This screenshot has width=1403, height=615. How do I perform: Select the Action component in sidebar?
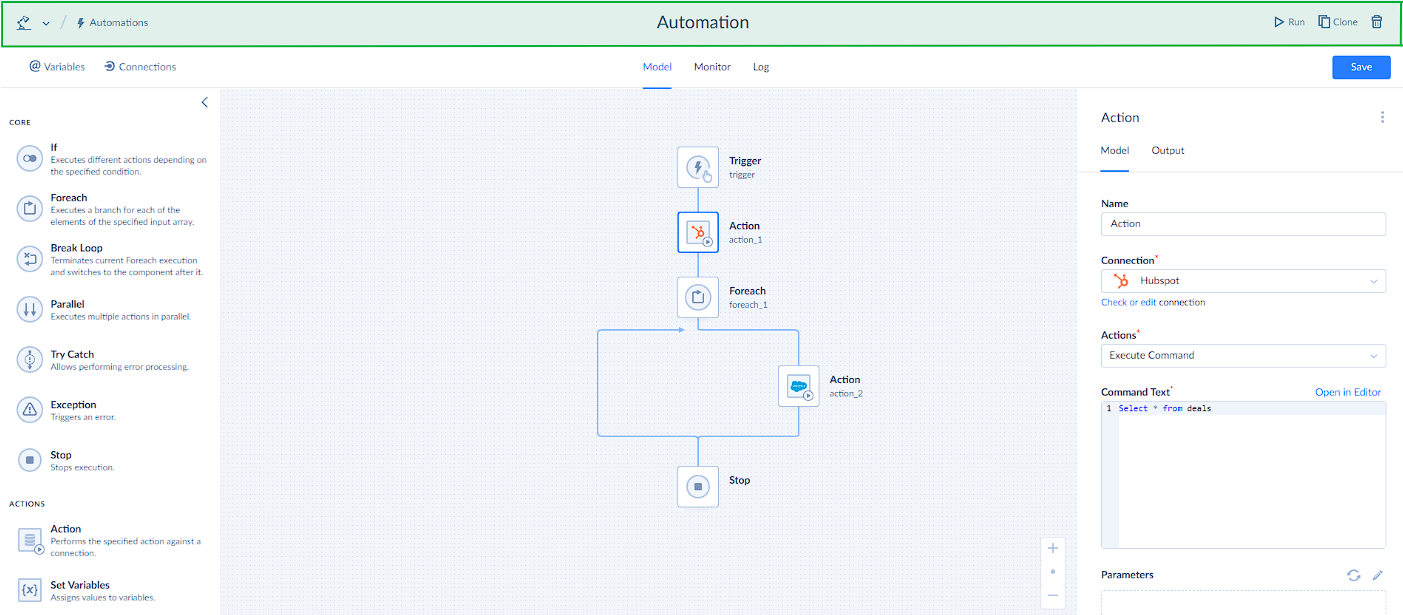click(x=113, y=541)
